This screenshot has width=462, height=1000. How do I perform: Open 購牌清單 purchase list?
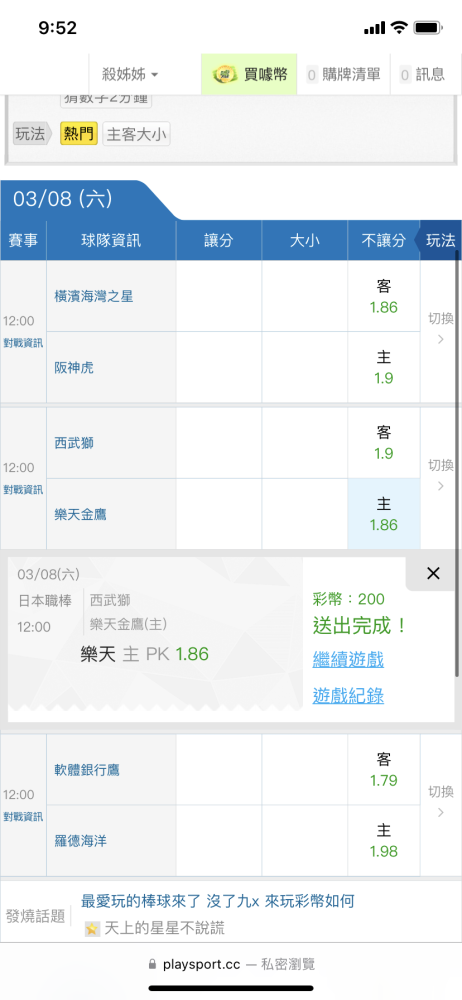pos(343,75)
